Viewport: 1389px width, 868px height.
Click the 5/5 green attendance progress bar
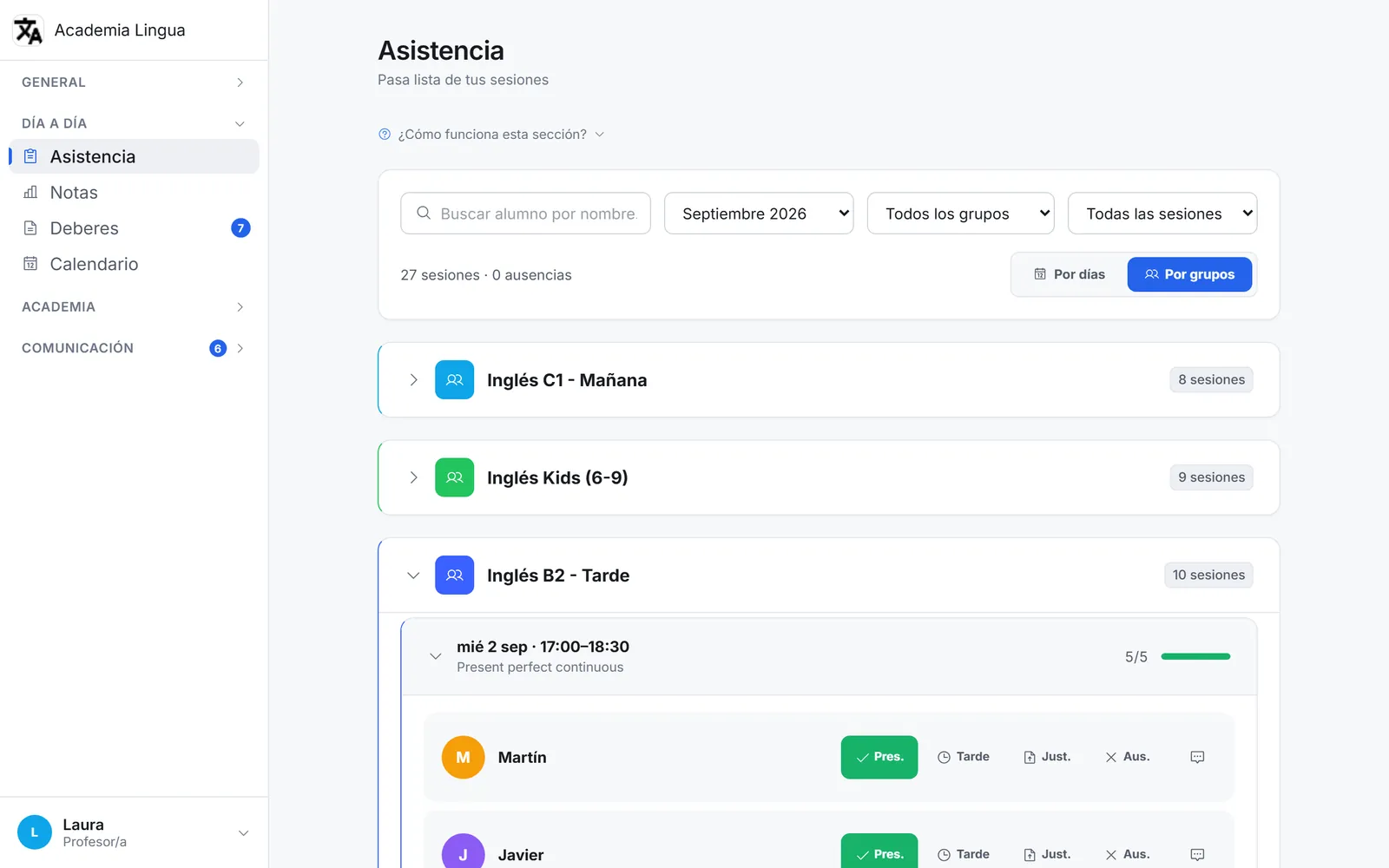(1195, 656)
